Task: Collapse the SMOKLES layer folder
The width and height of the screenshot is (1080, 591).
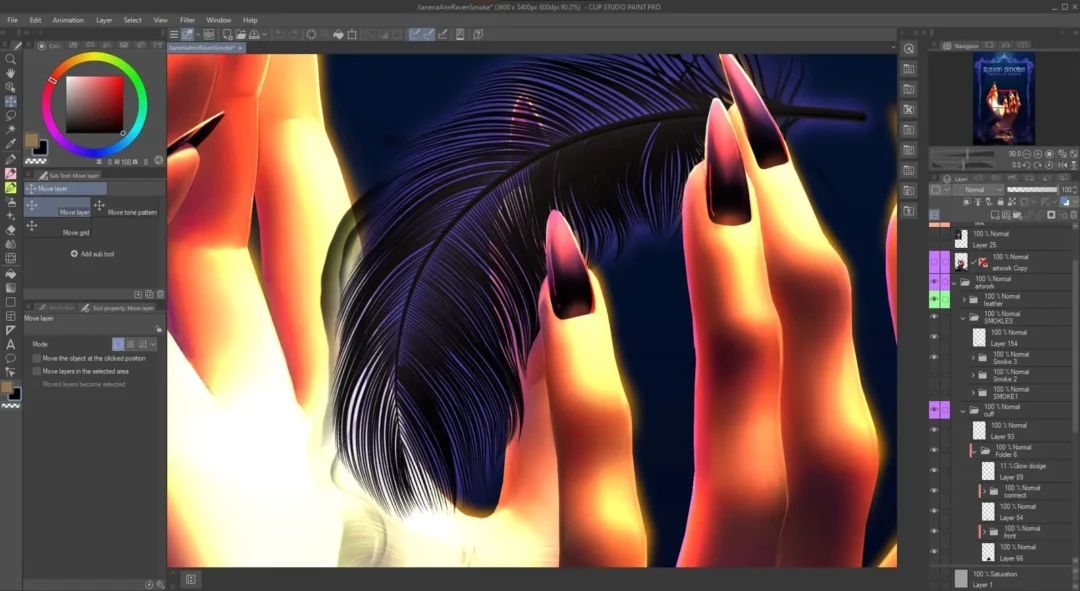Action: tap(964, 318)
